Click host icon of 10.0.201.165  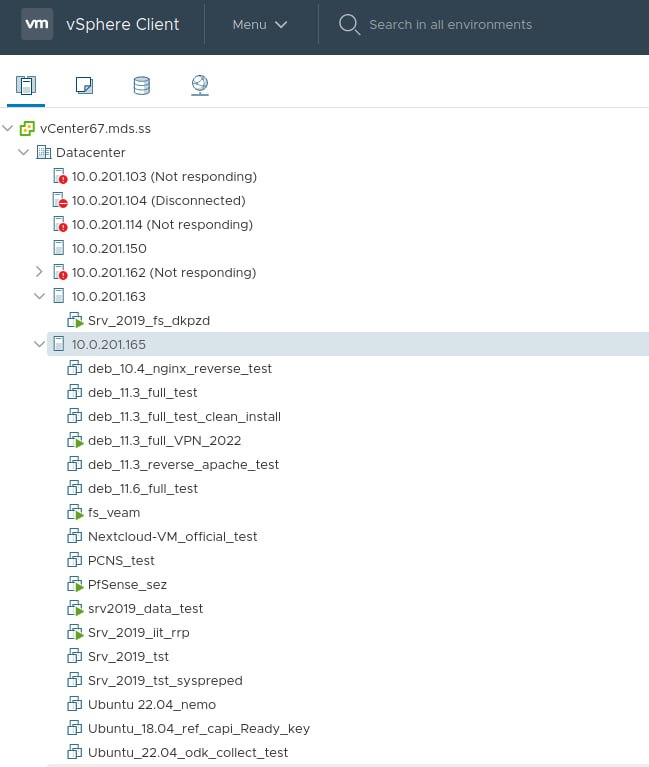(58, 344)
